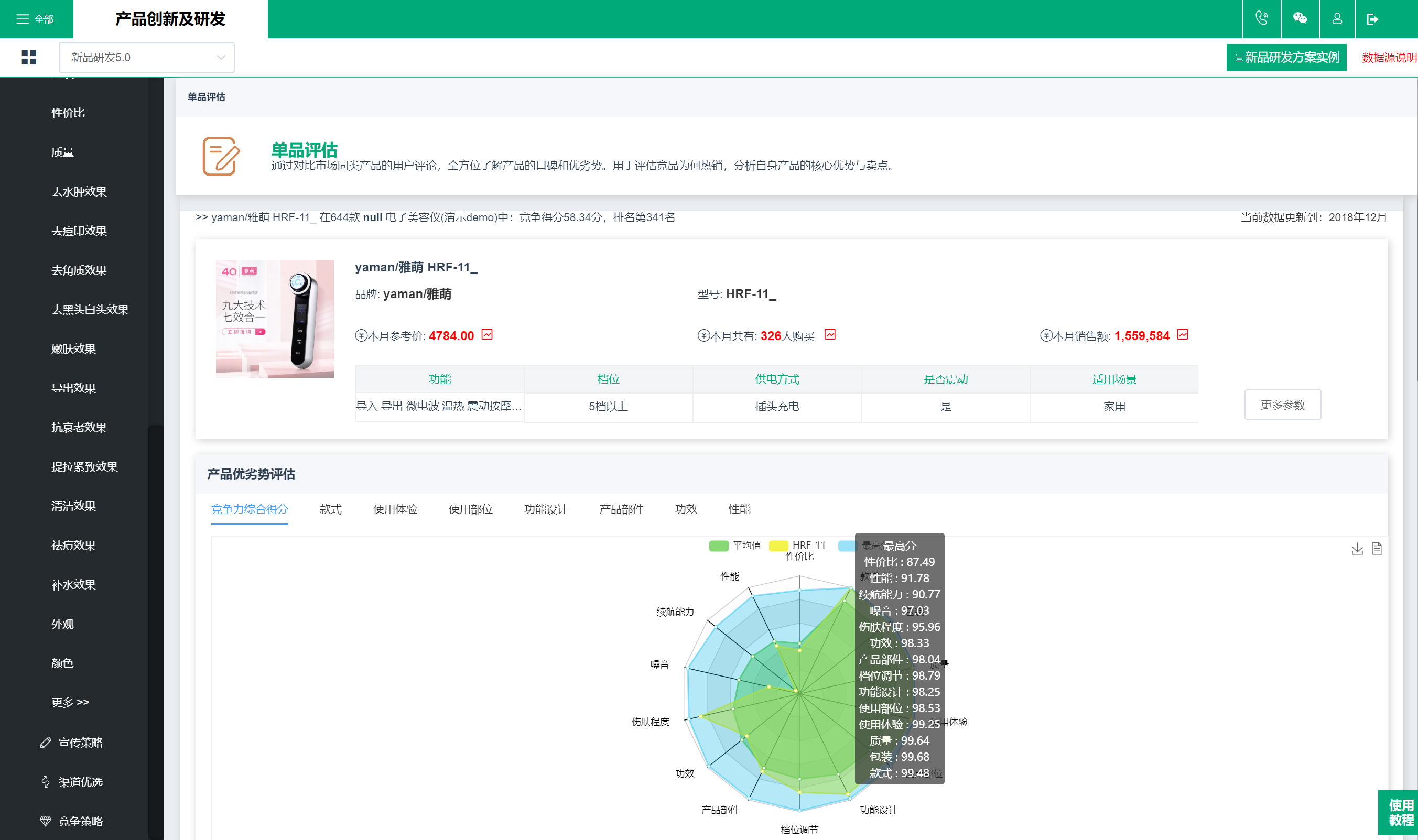Click the WeChat icon in header
This screenshot has width=1418, height=840.
point(1300,19)
